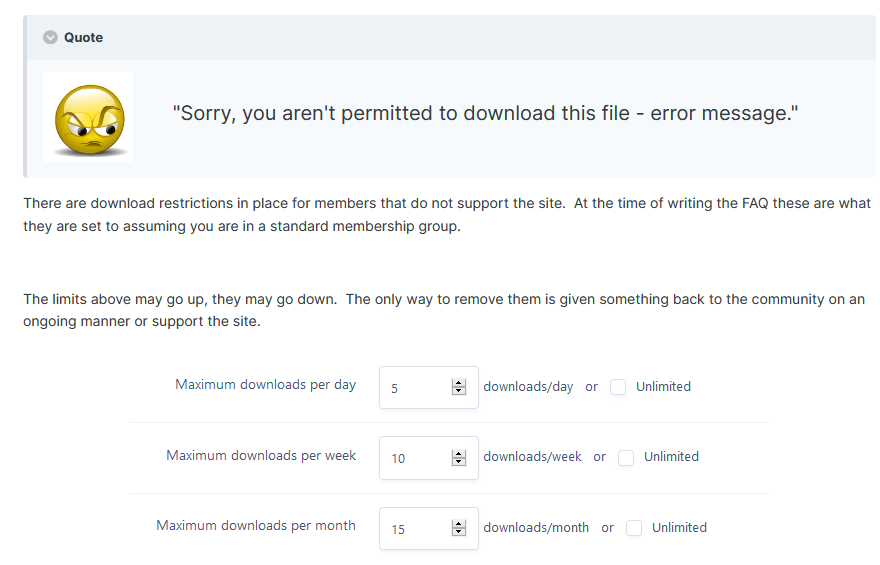Image resolution: width=880 pixels, height=565 pixels.
Task: Click the Maximum downloads per week label
Action: (261, 456)
